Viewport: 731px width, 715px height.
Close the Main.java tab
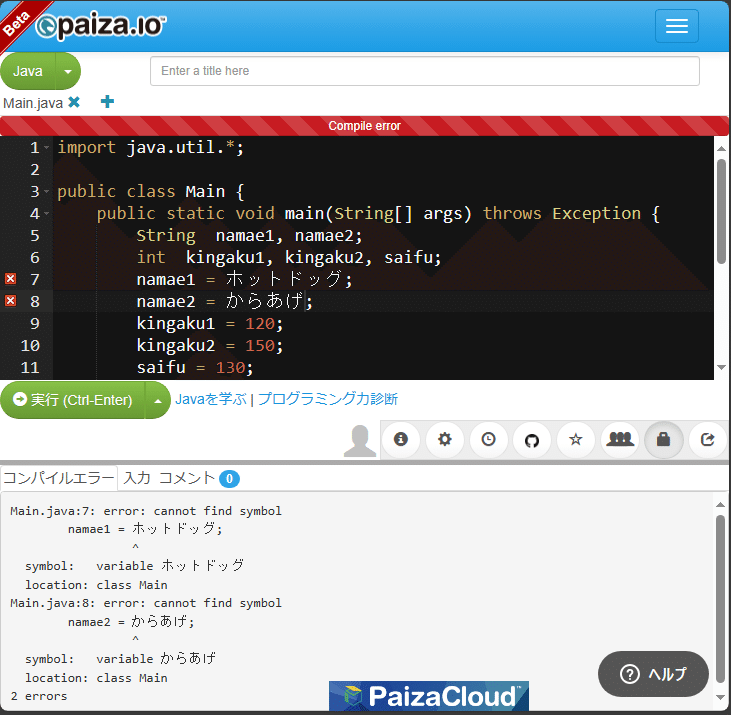pyautogui.click(x=74, y=102)
